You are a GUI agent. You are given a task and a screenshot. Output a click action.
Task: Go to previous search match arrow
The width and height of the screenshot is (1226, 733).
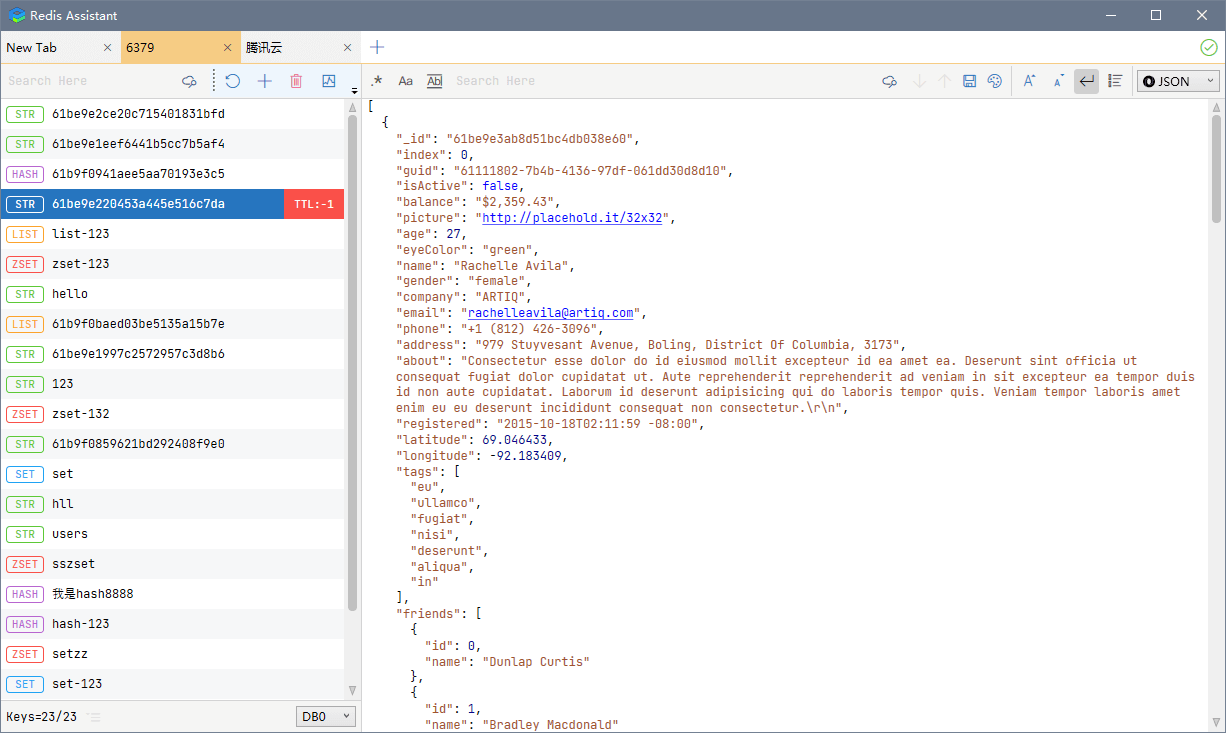(944, 81)
